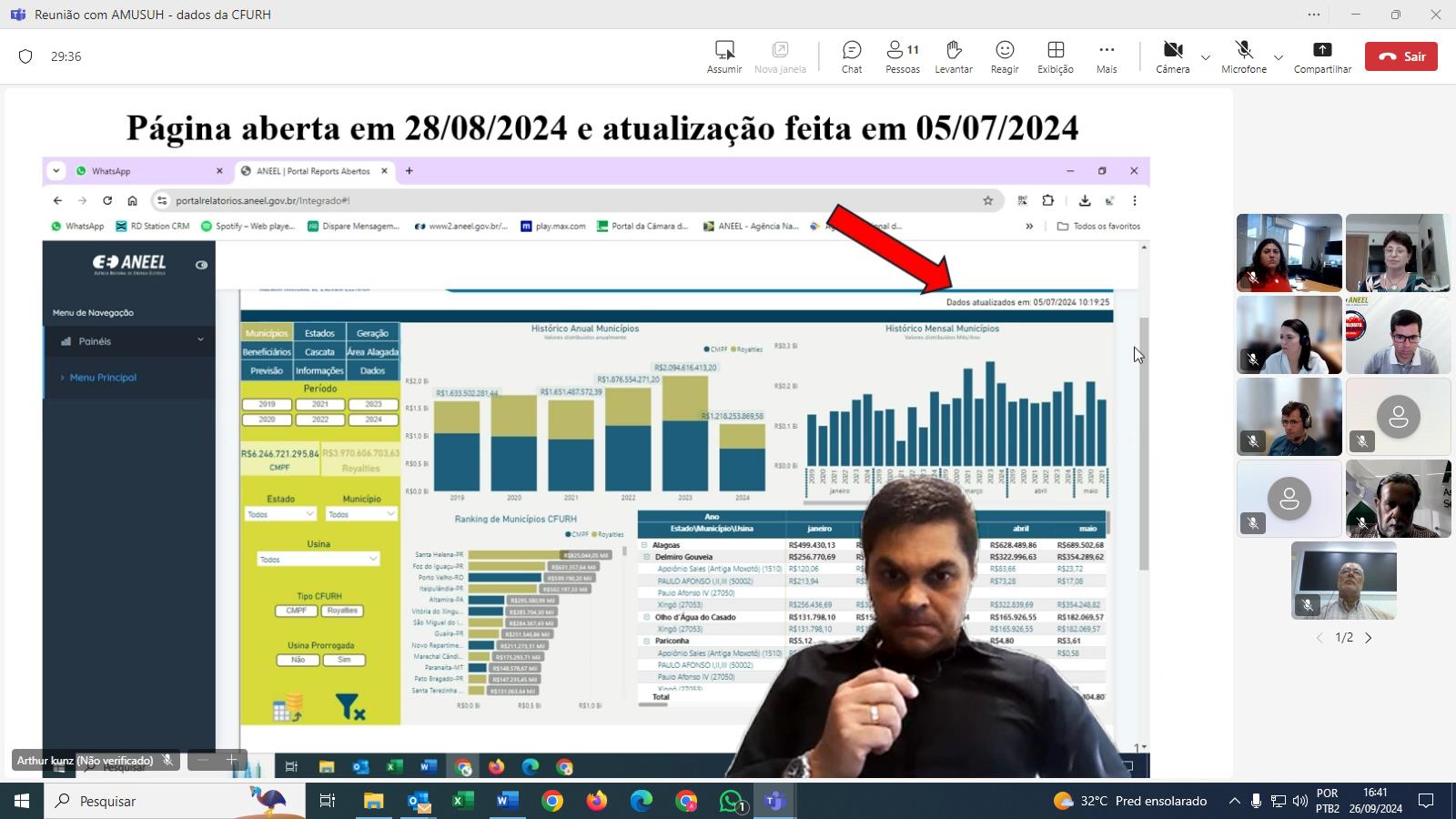1456x819 pixels.
Task: Expand the Câmera options dropdown arrow
Action: (1206, 57)
